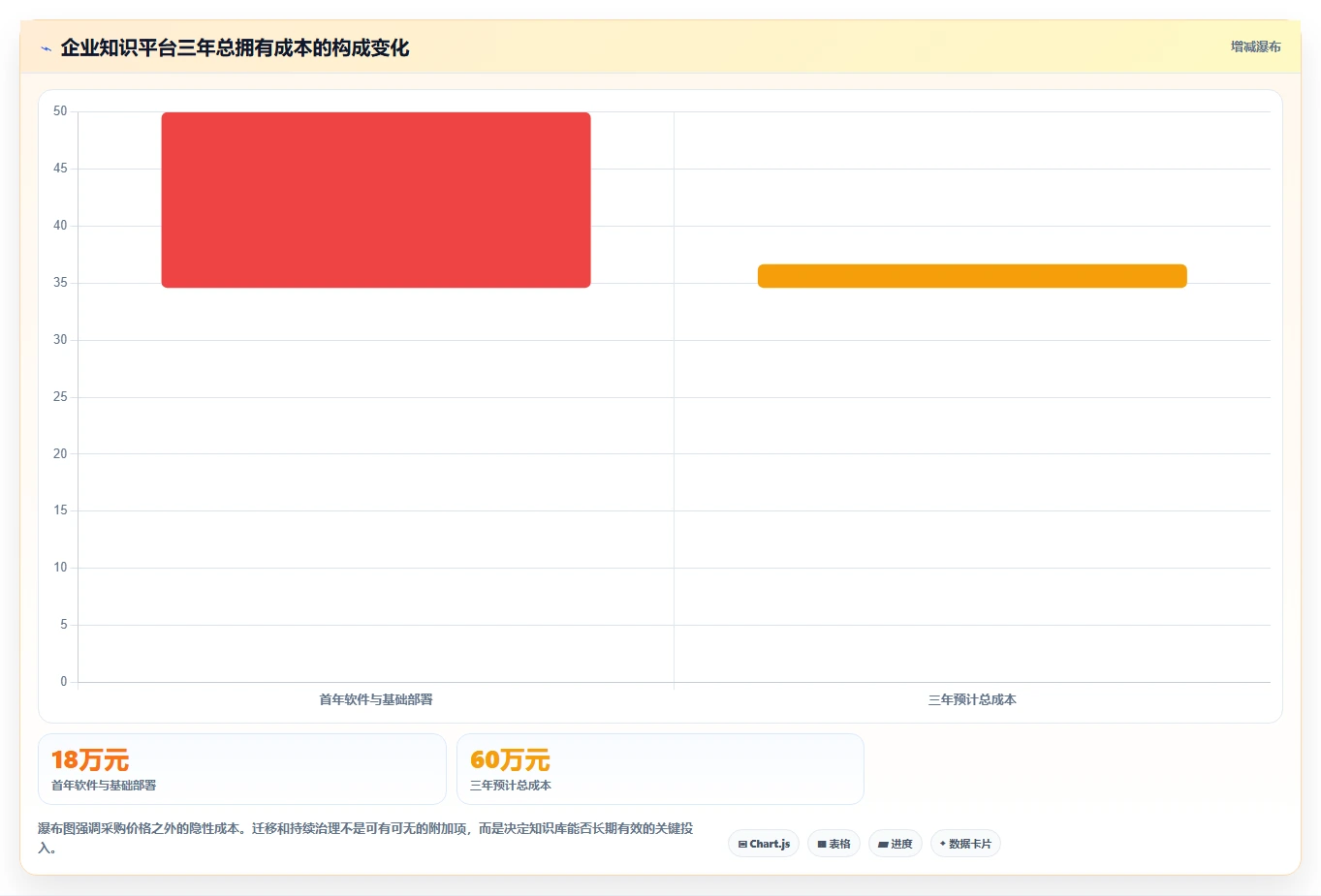Click the x-axis label 三年预计总成本
This screenshot has height=896, width=1321.
coord(972,699)
